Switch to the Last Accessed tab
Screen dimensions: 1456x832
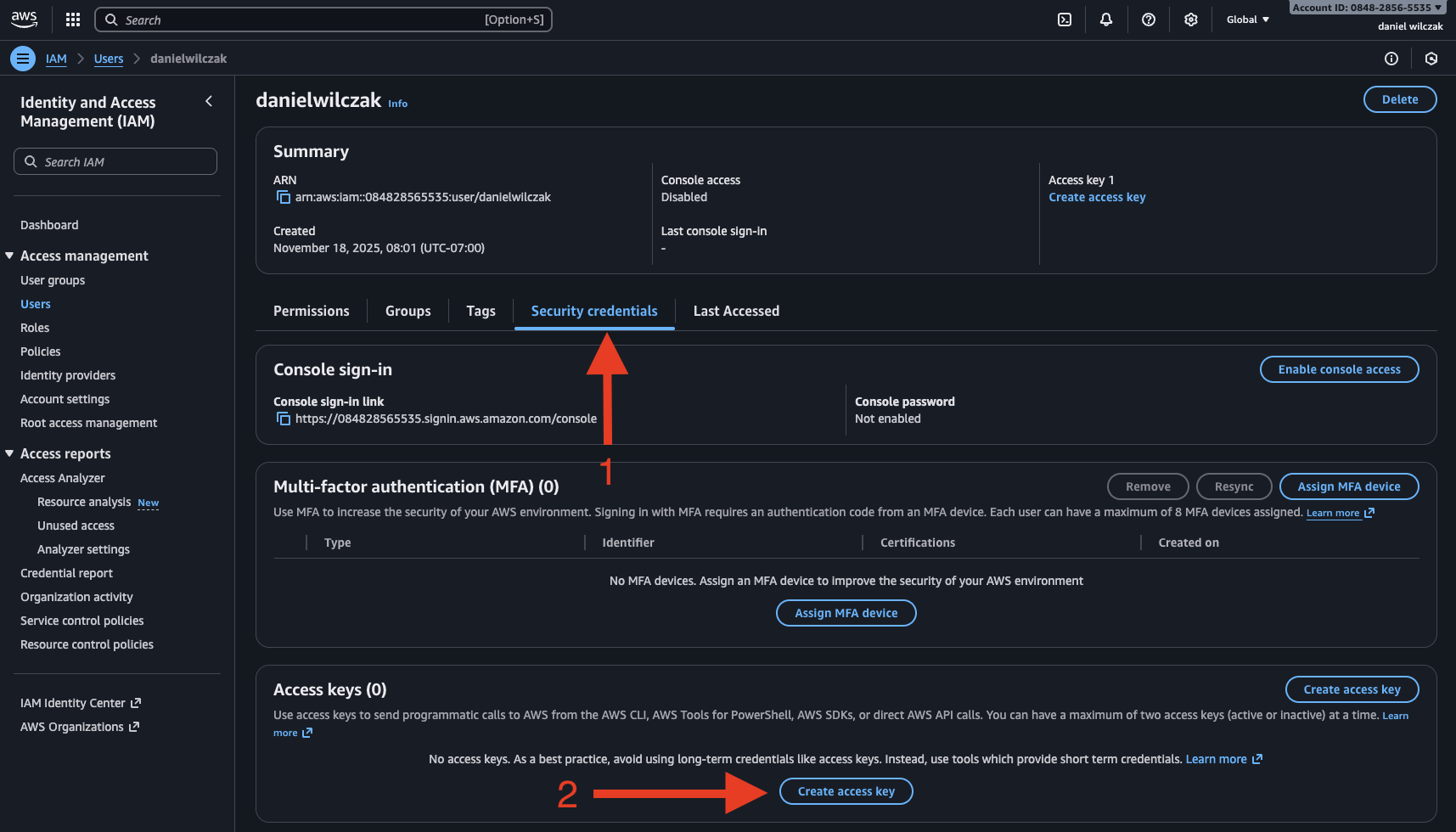tap(735, 311)
